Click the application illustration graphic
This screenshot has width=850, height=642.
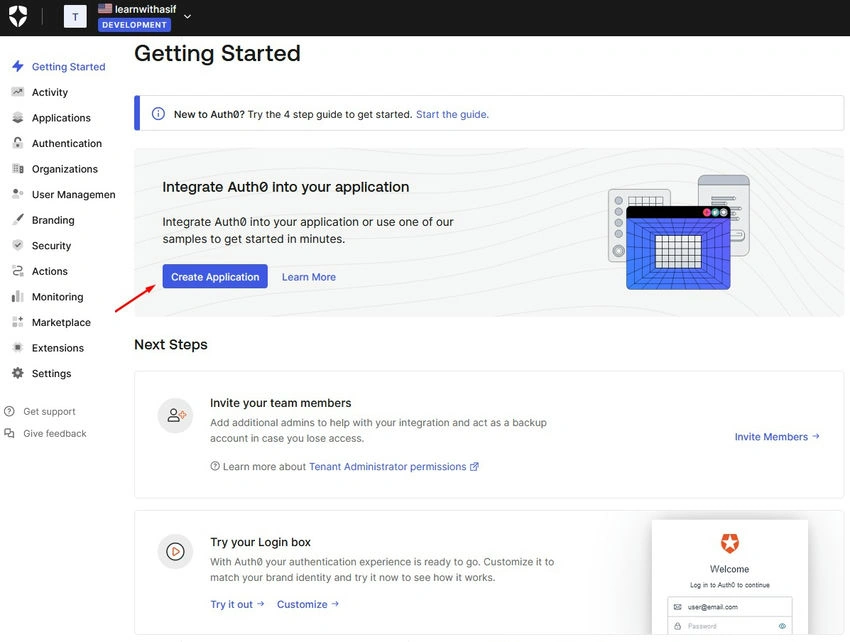click(679, 232)
